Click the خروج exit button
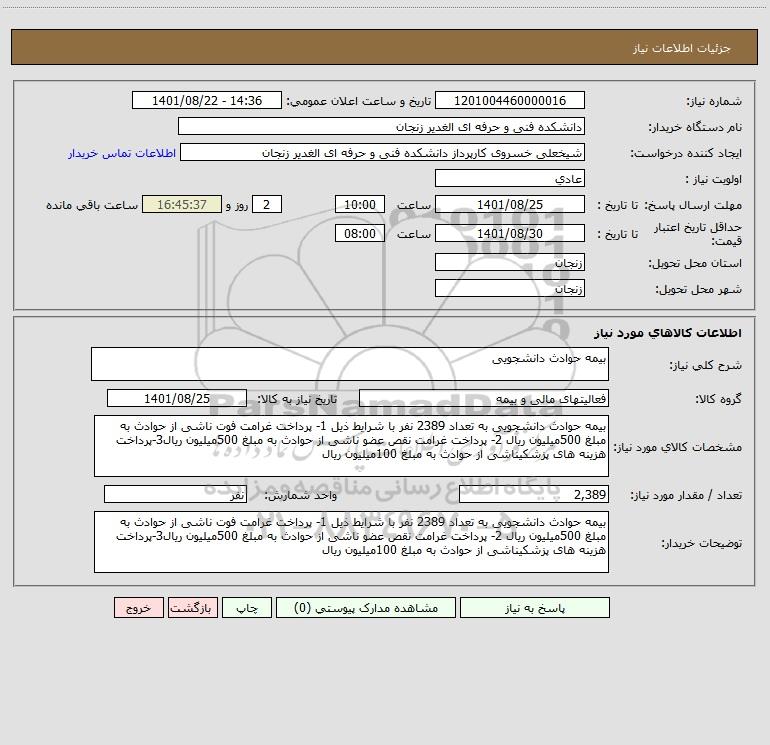Screen dimensions: 770x745 tap(138, 607)
